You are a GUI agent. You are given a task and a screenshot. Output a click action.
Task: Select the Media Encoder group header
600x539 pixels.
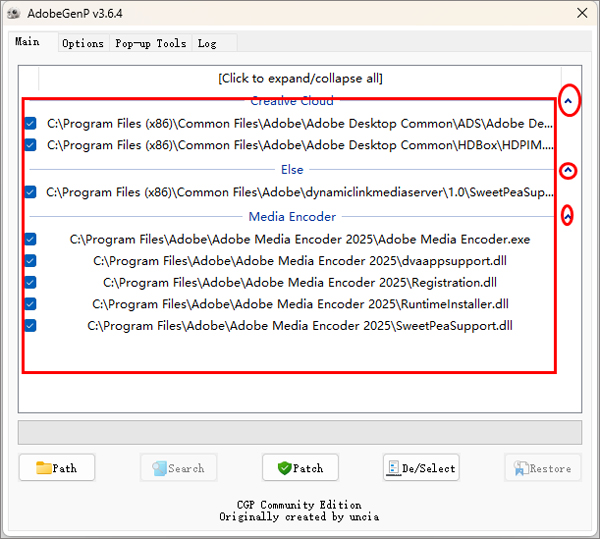click(x=292, y=217)
